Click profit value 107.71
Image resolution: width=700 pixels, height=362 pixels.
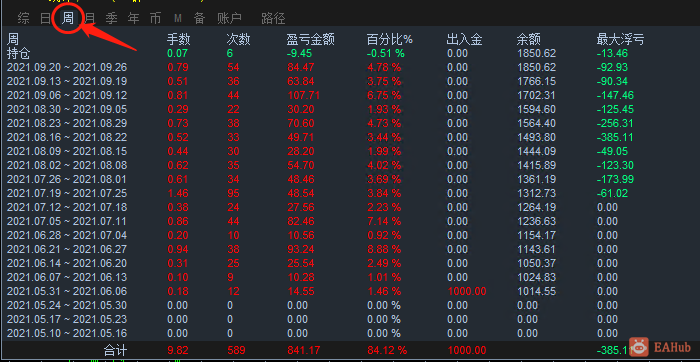(303, 96)
